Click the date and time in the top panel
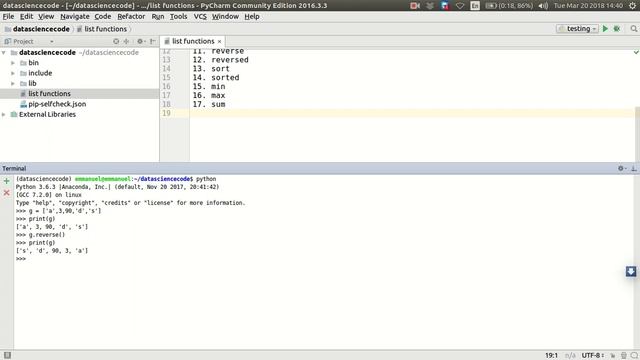 [588, 6]
